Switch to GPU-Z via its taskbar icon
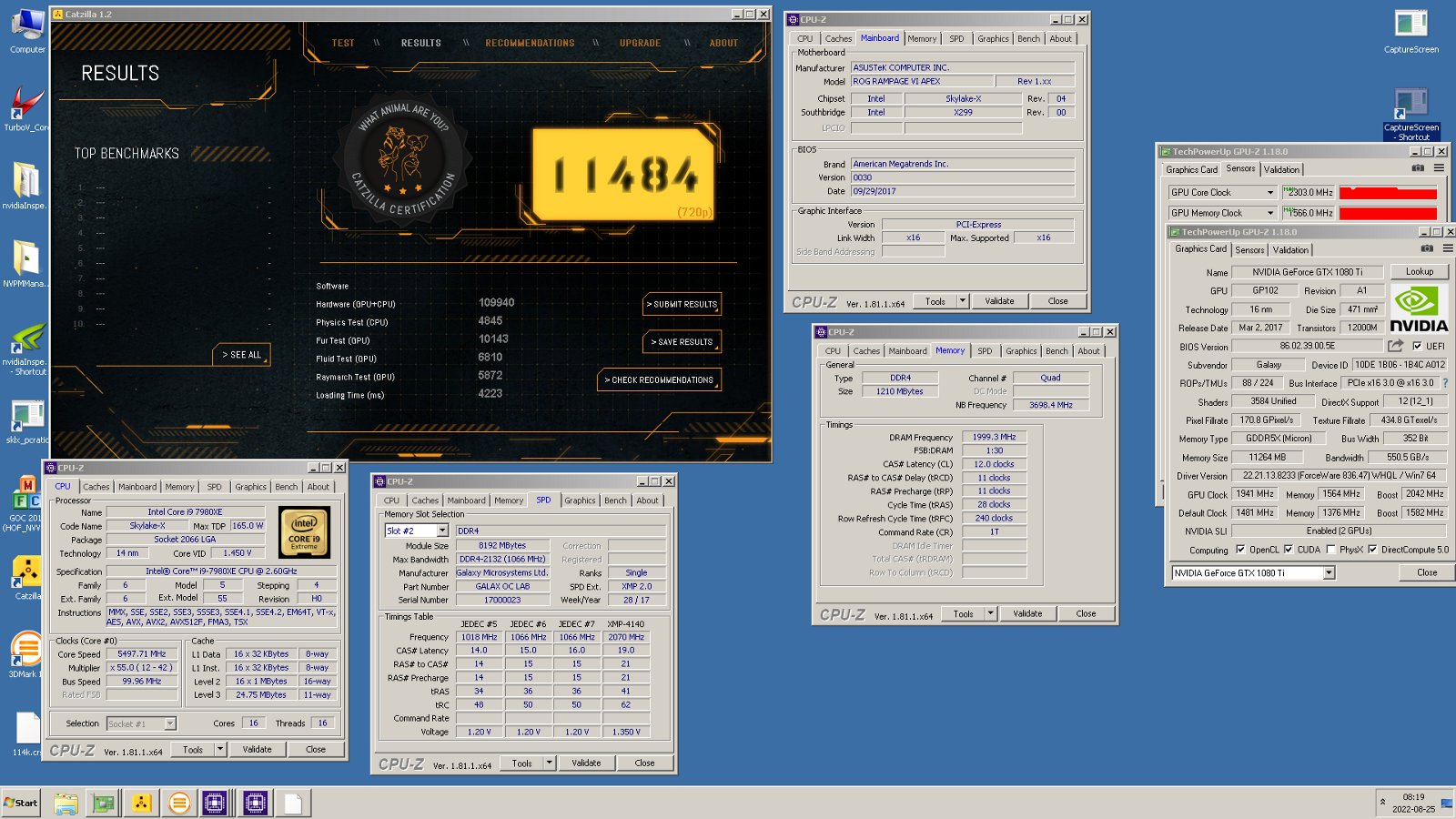 [104, 803]
